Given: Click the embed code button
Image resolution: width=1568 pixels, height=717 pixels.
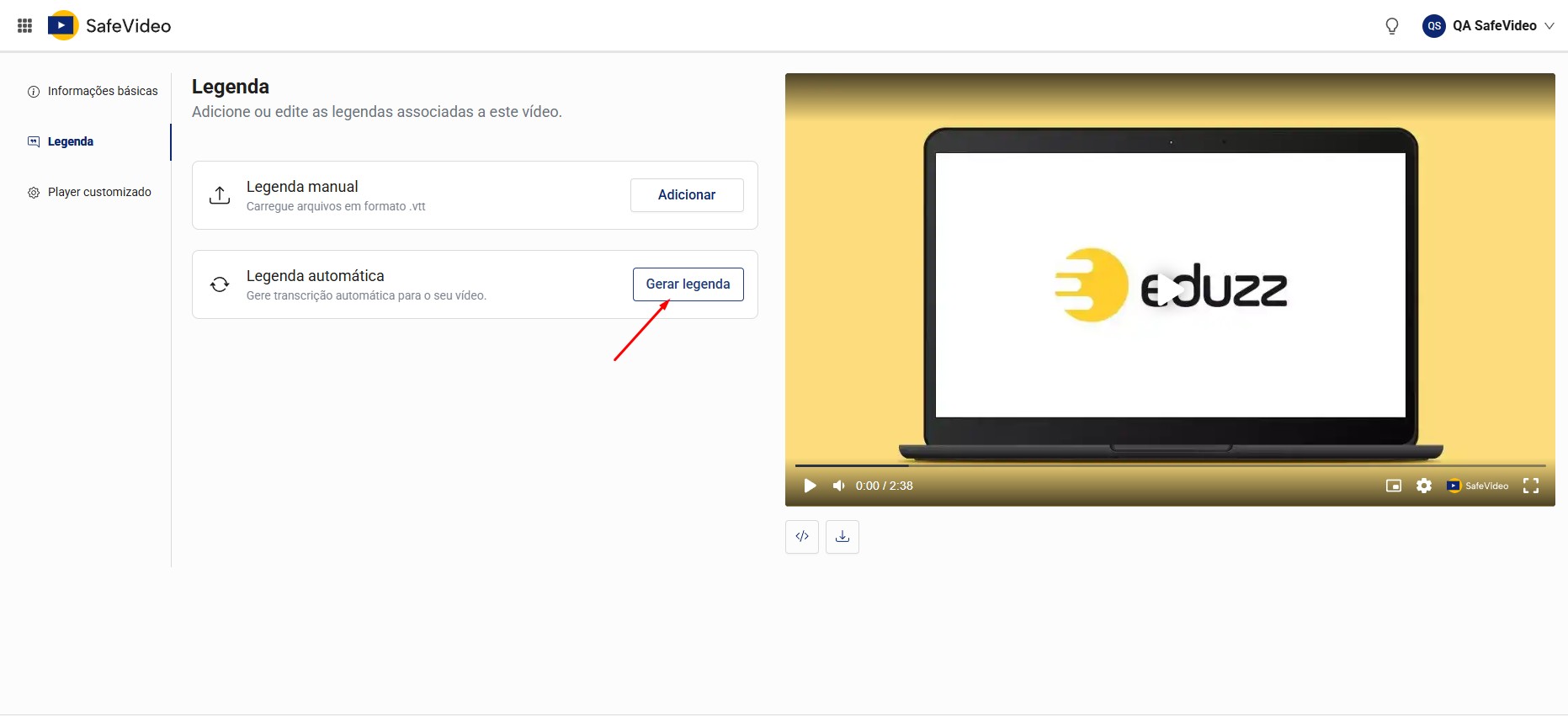Looking at the screenshot, I should (x=802, y=537).
